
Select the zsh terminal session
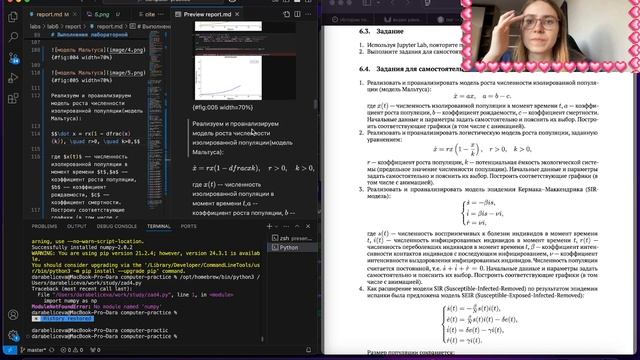click(292, 238)
